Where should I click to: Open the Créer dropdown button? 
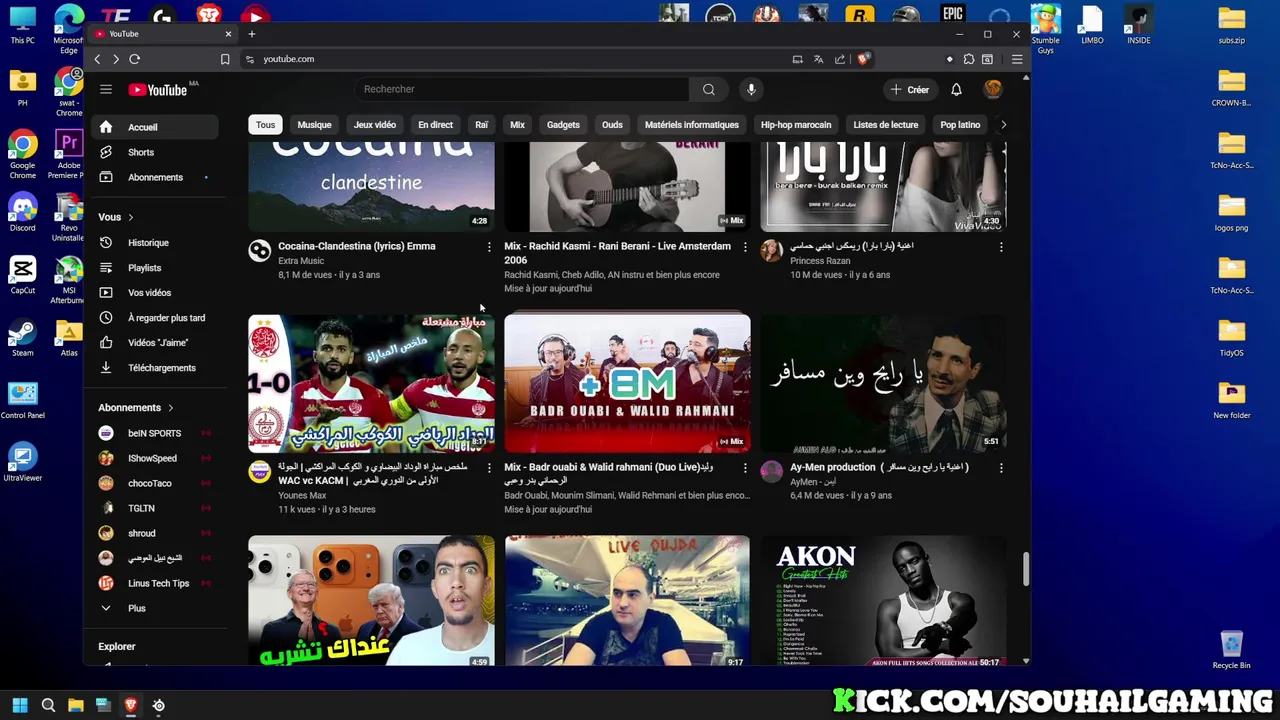coord(910,89)
